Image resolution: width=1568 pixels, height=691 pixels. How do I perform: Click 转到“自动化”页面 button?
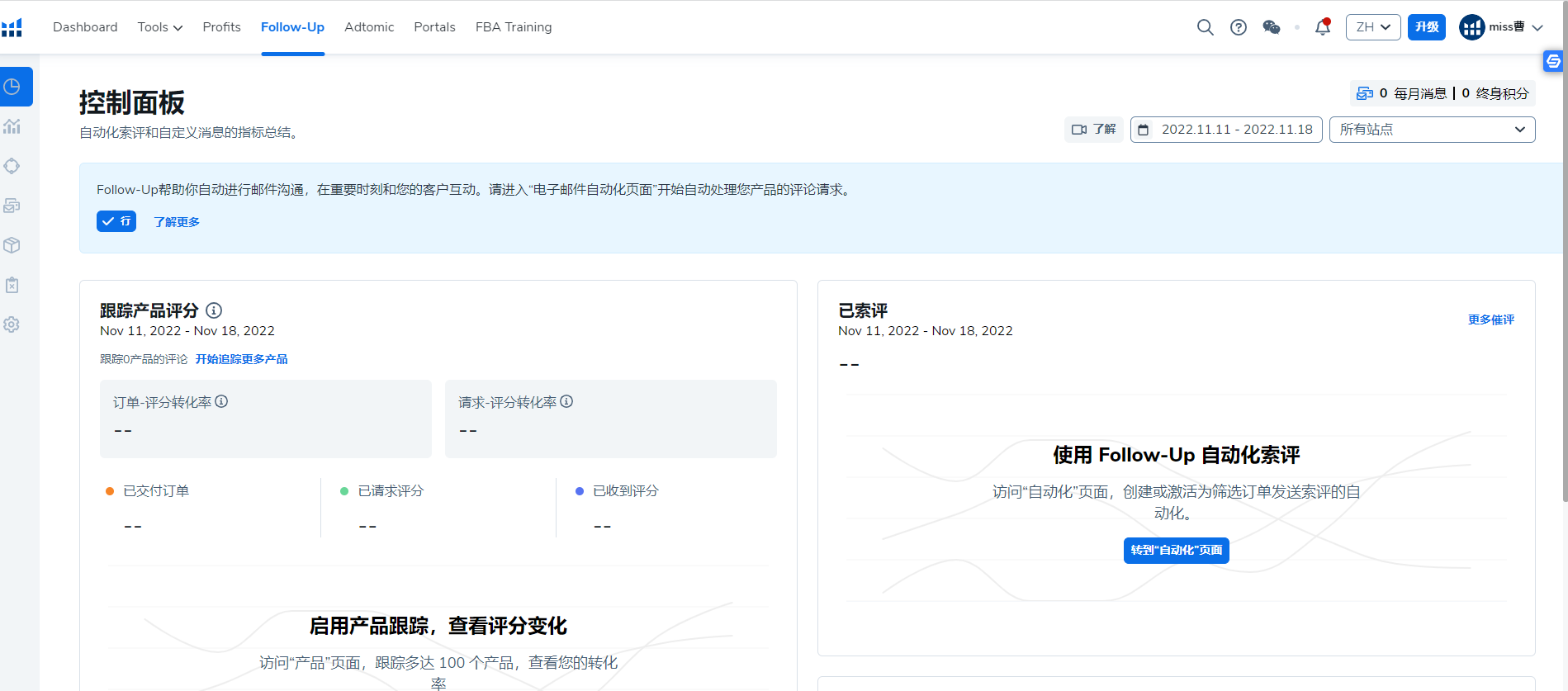(x=1176, y=551)
